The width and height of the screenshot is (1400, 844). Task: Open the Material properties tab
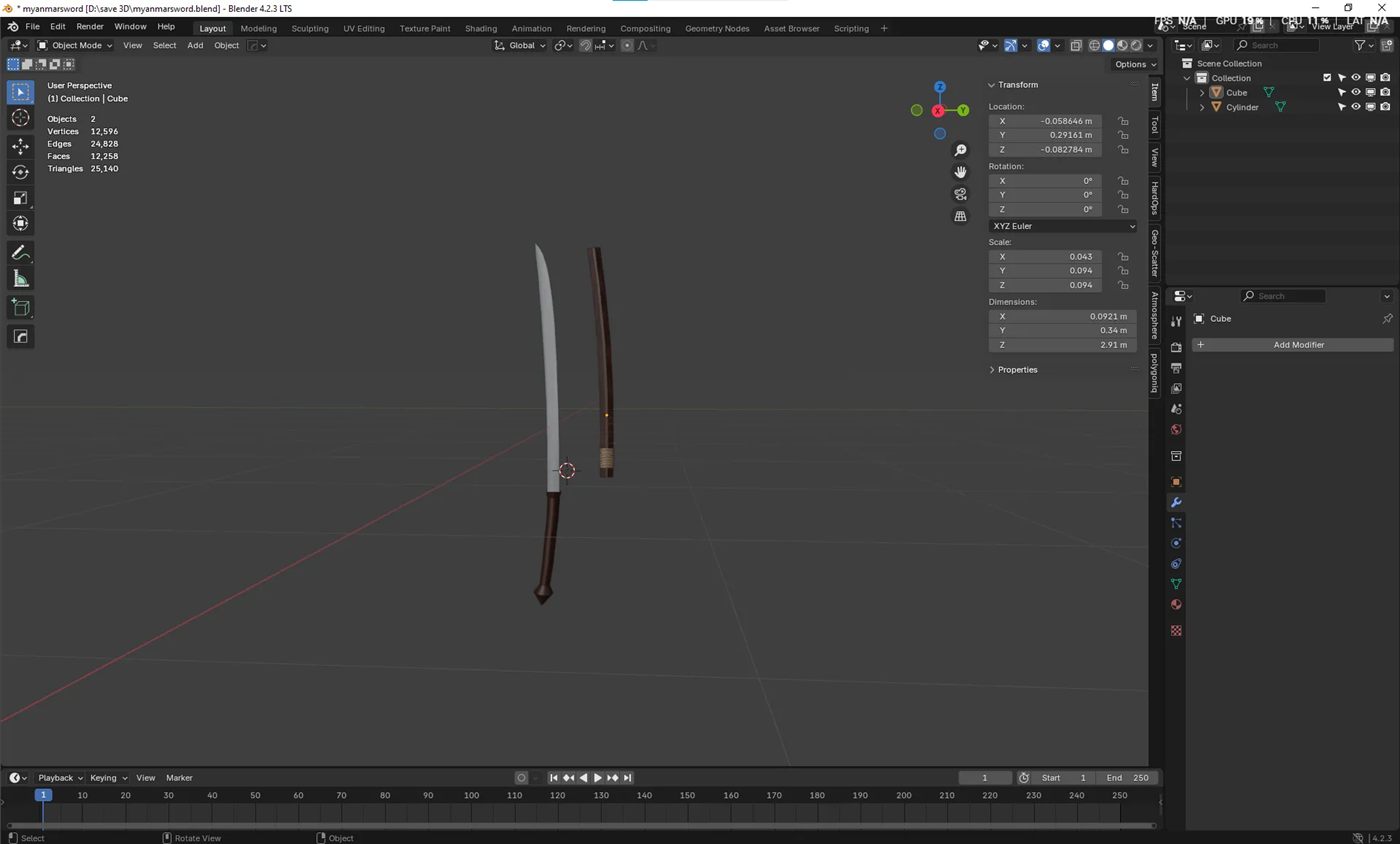click(1176, 605)
